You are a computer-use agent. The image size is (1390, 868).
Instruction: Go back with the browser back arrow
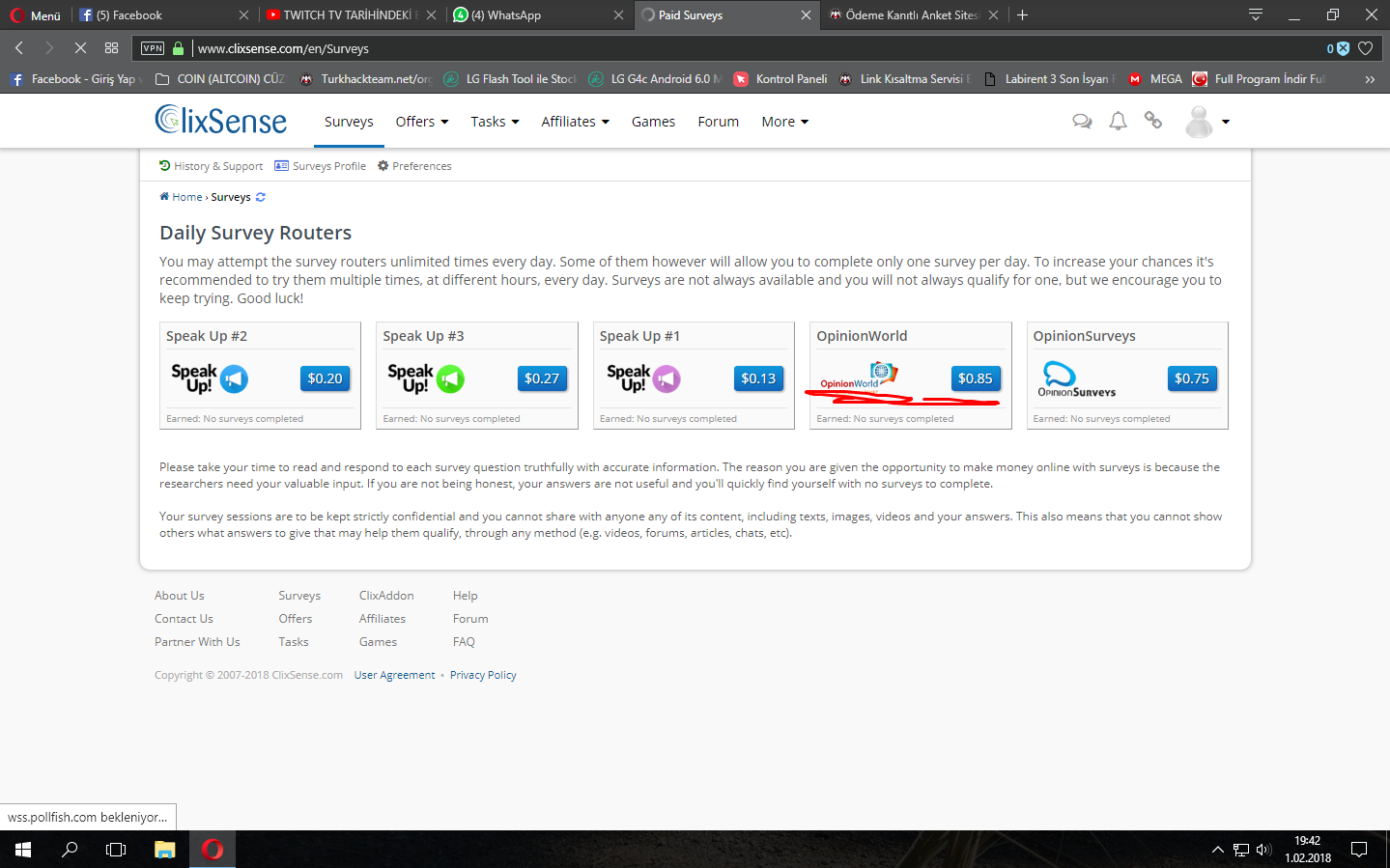point(19,48)
